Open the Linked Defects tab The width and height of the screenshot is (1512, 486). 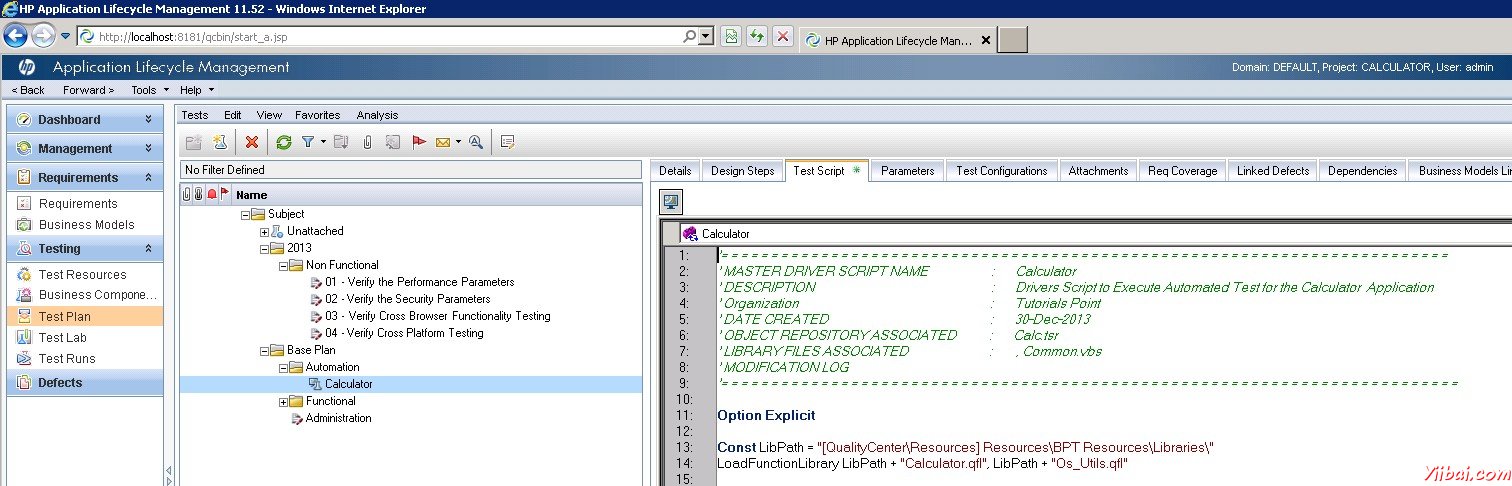coord(1272,171)
